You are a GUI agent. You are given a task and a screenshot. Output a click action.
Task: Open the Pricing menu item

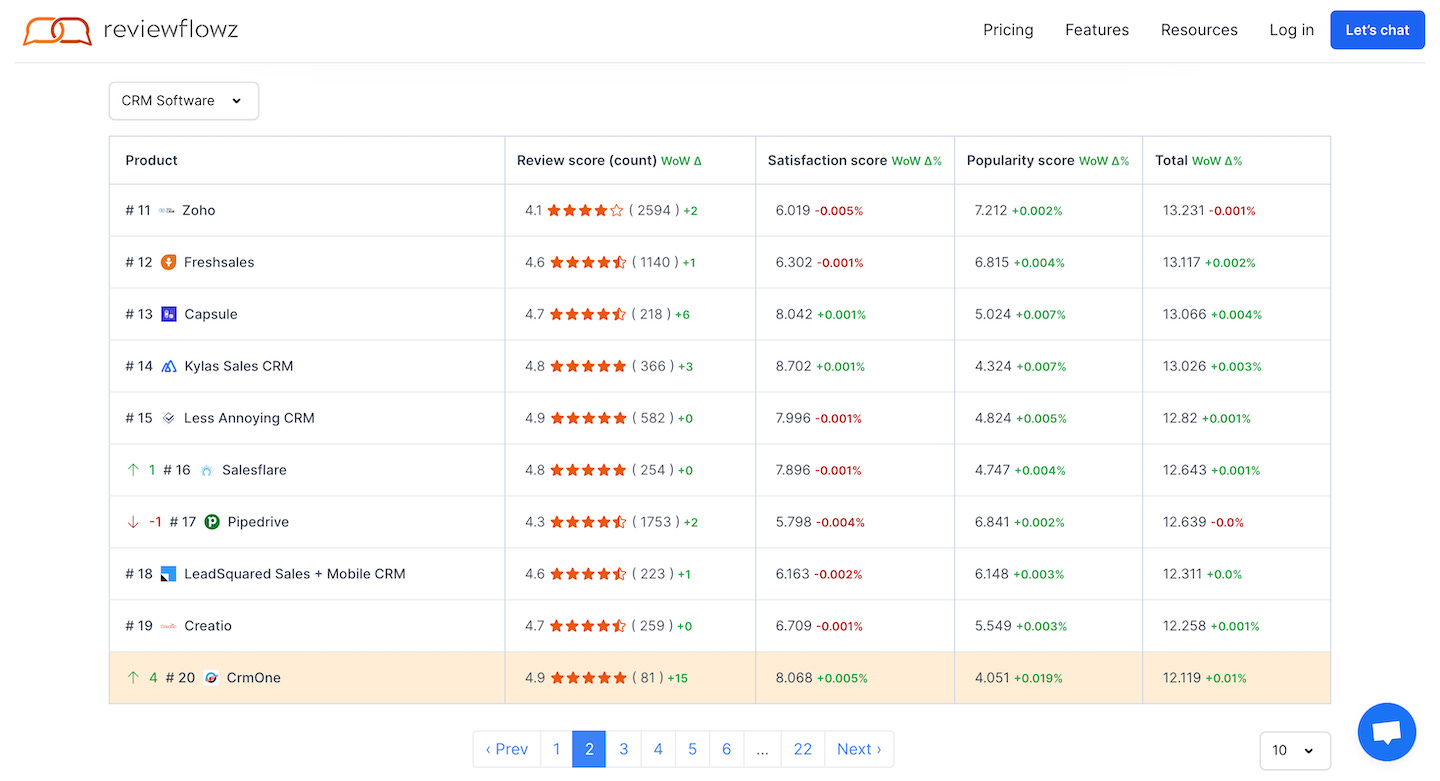coord(1008,30)
